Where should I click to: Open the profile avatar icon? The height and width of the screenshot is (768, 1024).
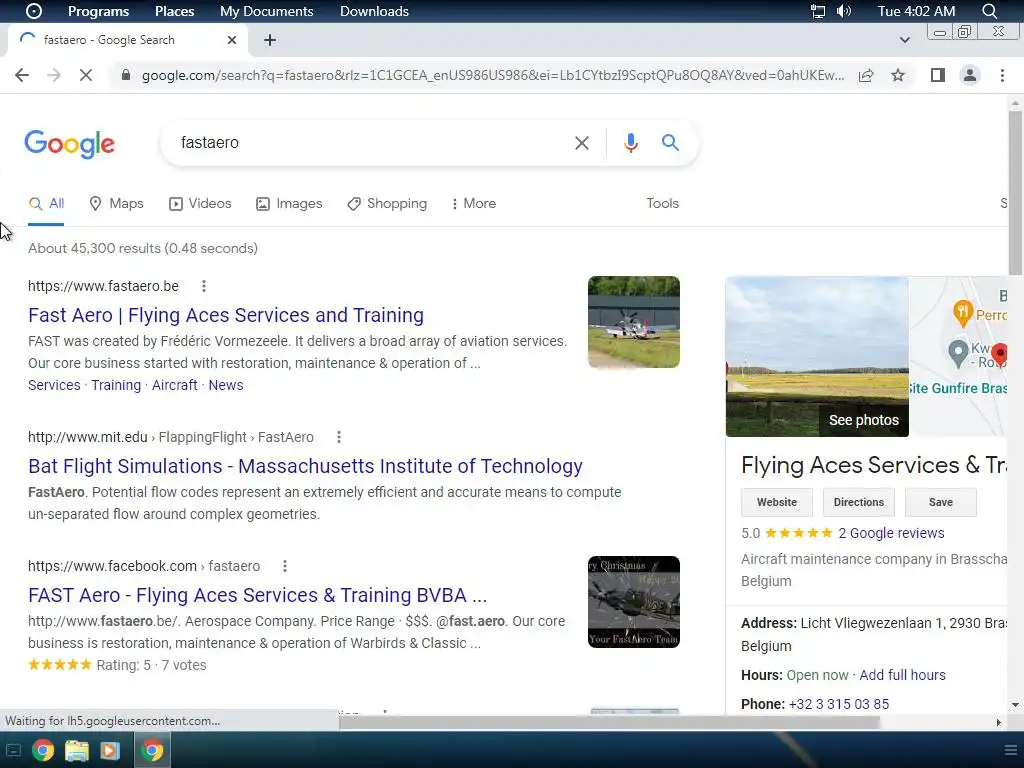click(970, 75)
